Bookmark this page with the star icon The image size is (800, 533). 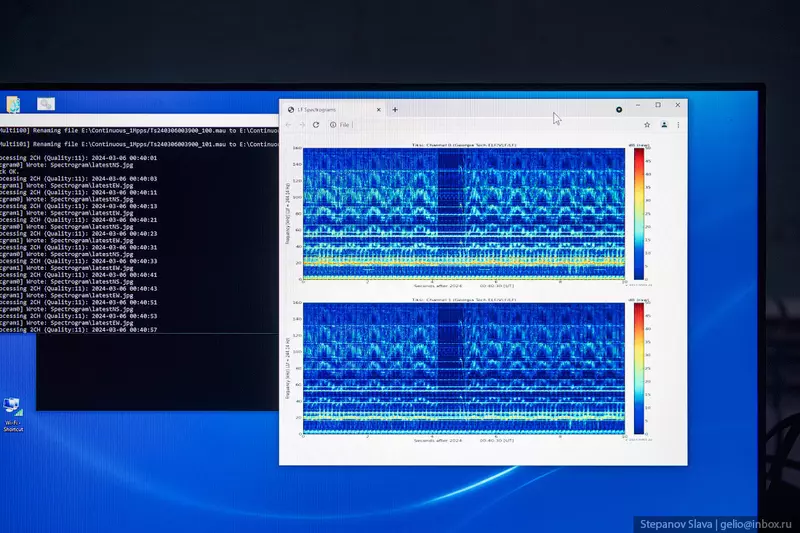(648, 125)
